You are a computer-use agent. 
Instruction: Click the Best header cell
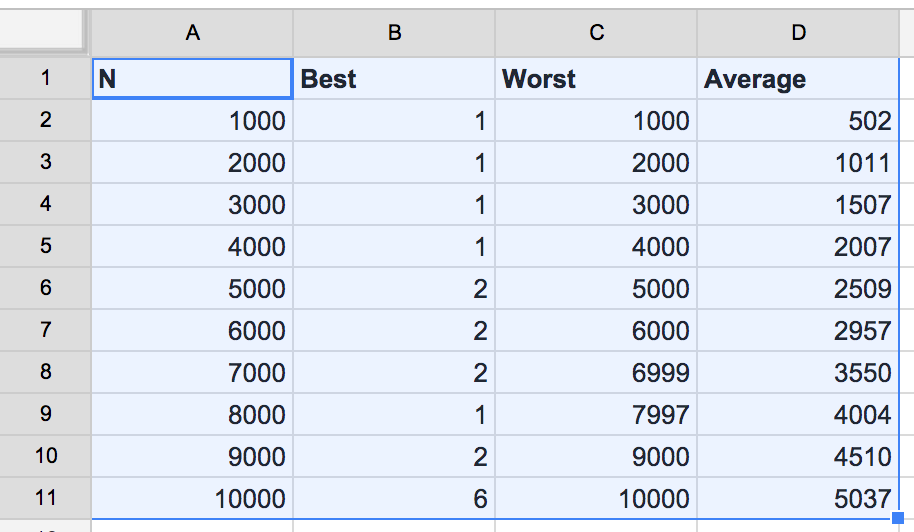[x=394, y=79]
